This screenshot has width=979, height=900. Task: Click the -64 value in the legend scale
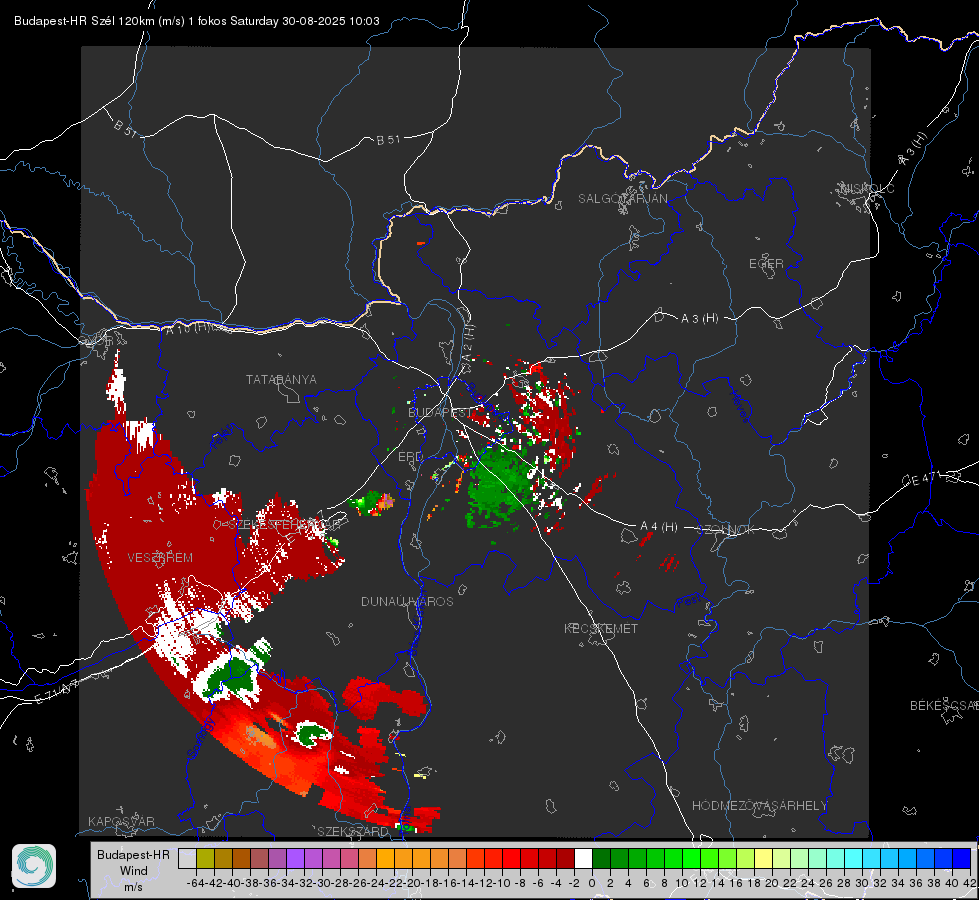pos(196,883)
